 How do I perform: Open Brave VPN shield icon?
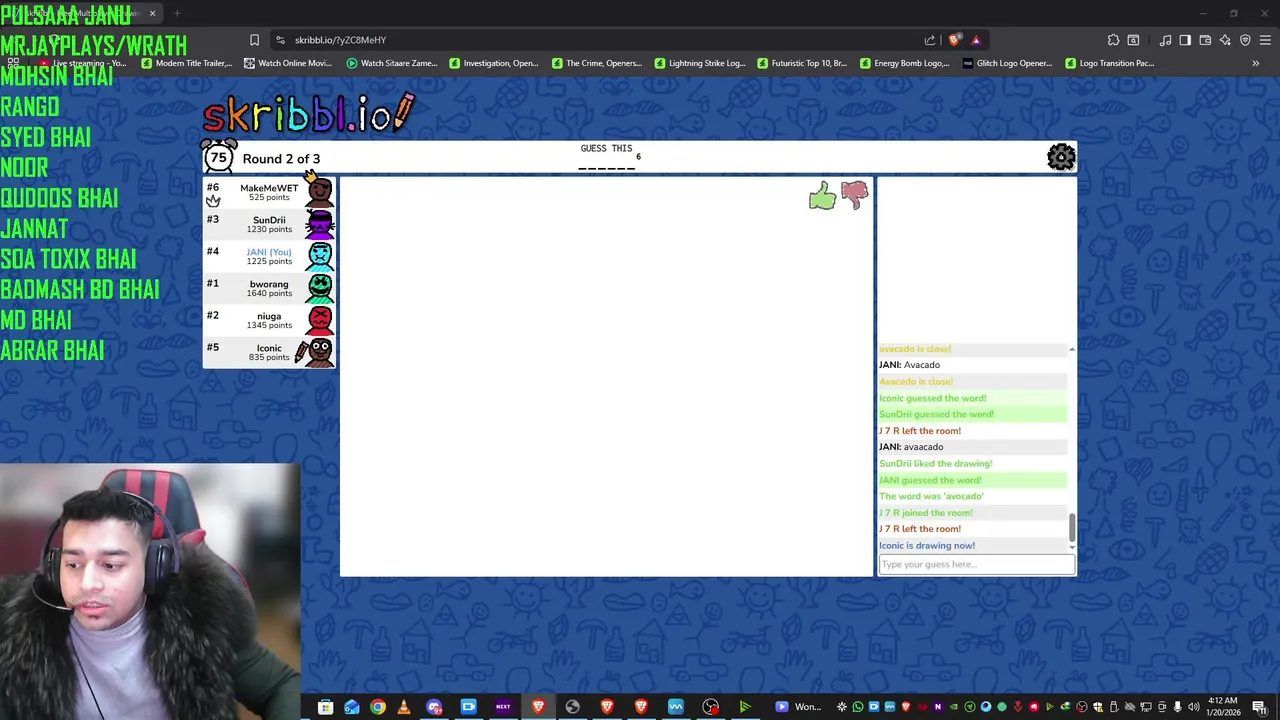coord(1245,40)
